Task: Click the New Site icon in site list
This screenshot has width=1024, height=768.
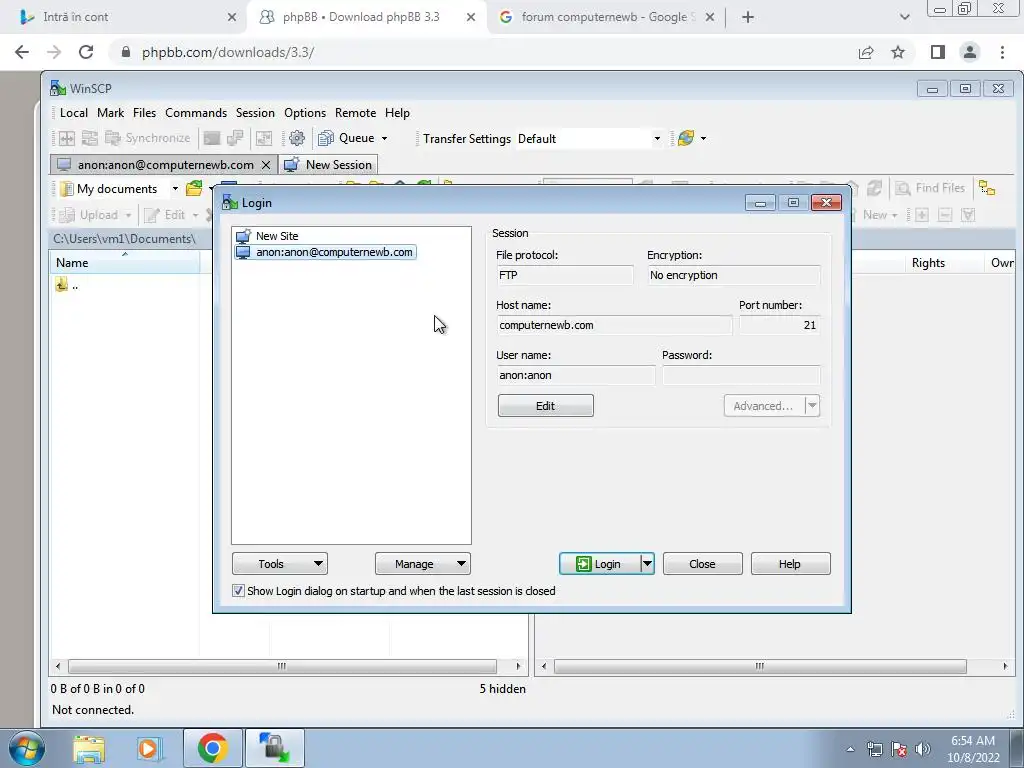Action: (x=243, y=236)
